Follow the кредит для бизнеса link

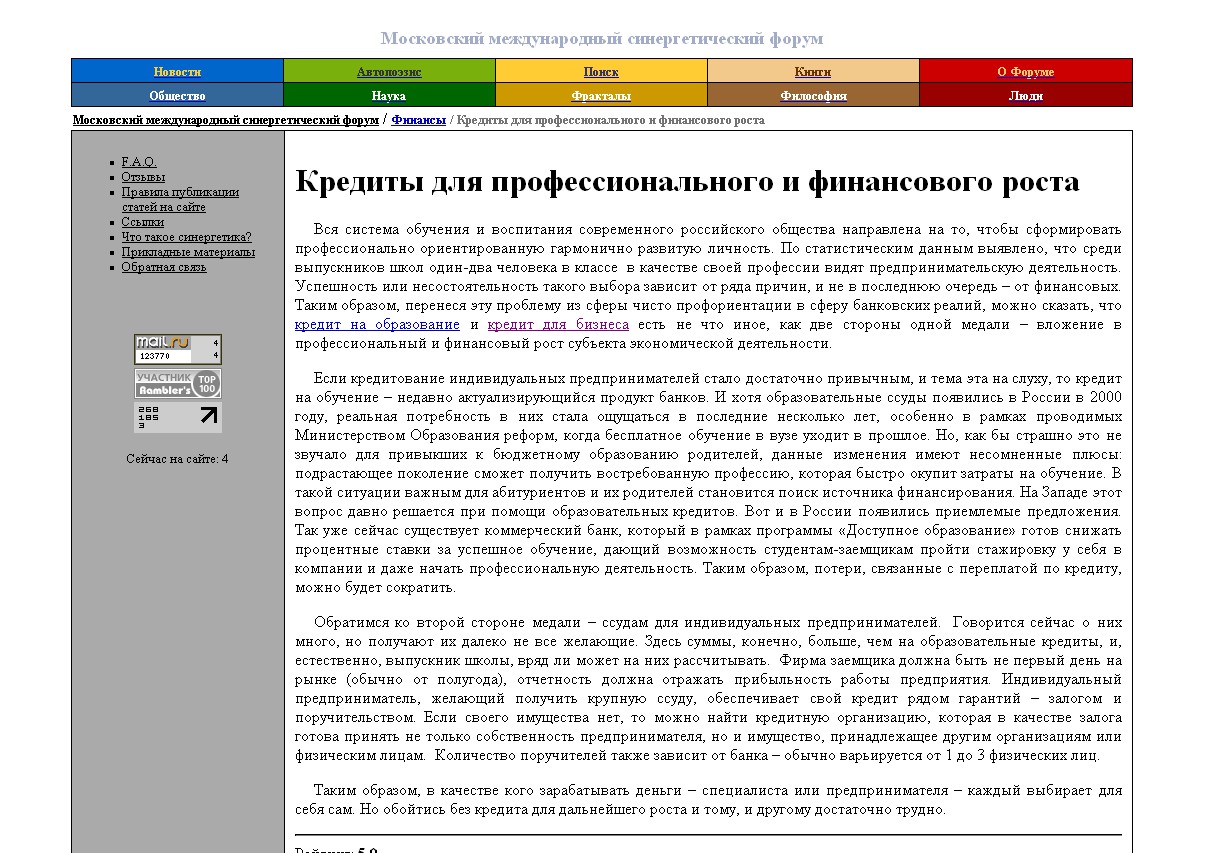[558, 325]
